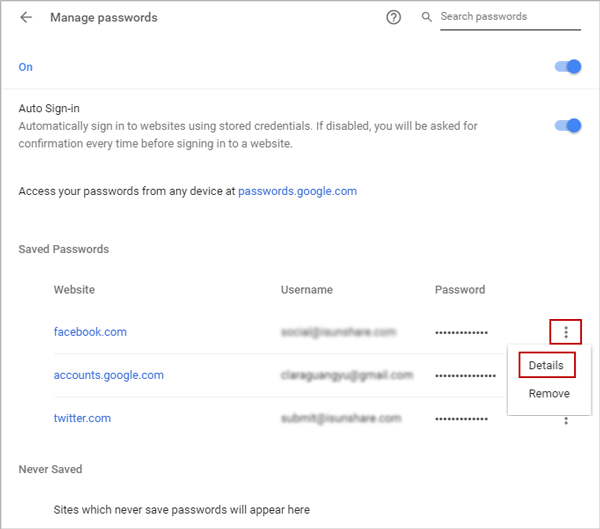Turn off the password saving On toggle
Image resolution: width=600 pixels, height=529 pixels.
click(568, 67)
